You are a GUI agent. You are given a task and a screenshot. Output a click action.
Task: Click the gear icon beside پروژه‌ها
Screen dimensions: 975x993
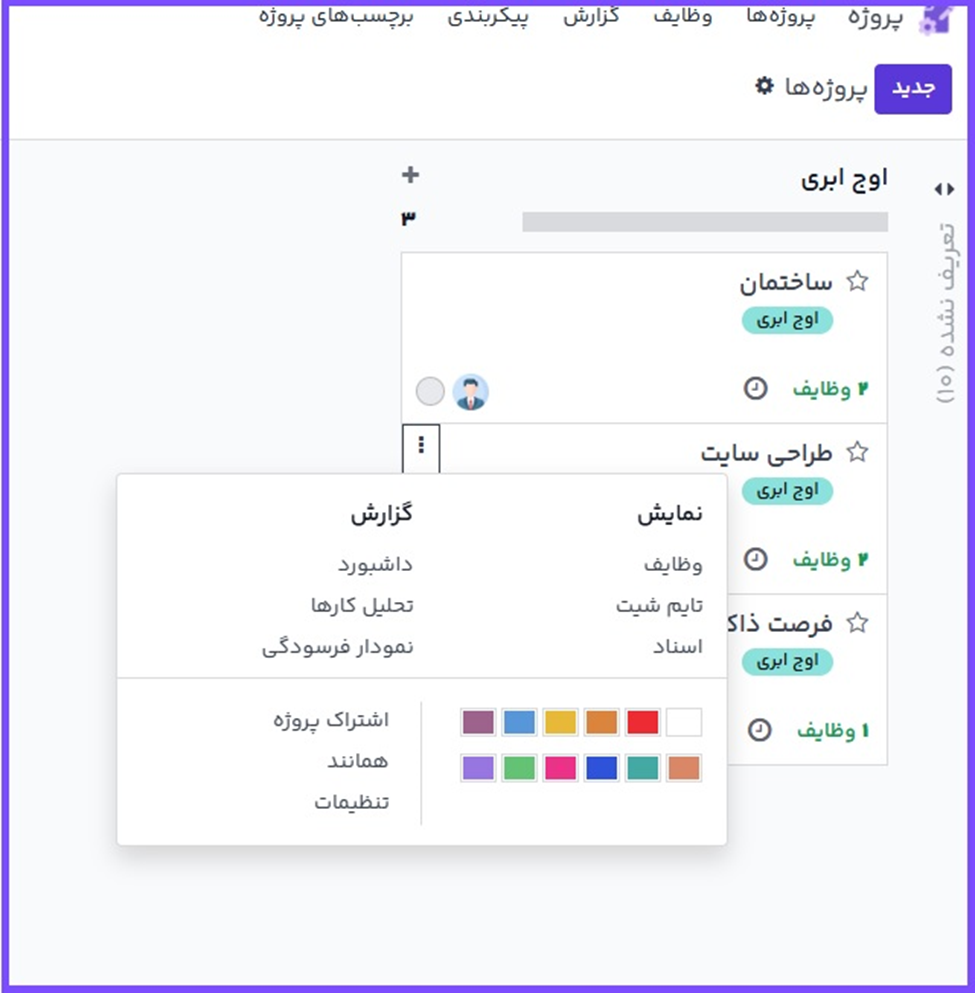[x=764, y=86]
